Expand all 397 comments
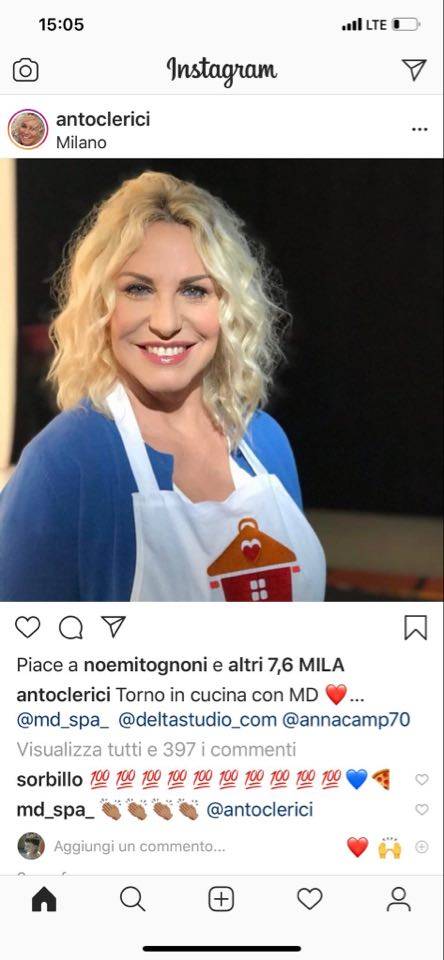 pyautogui.click(x=156, y=749)
